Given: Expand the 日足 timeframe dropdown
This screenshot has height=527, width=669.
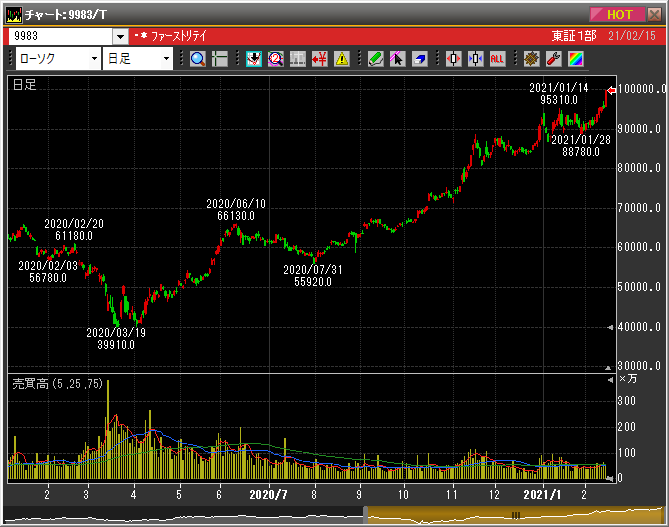Looking at the screenshot, I should click(166, 59).
